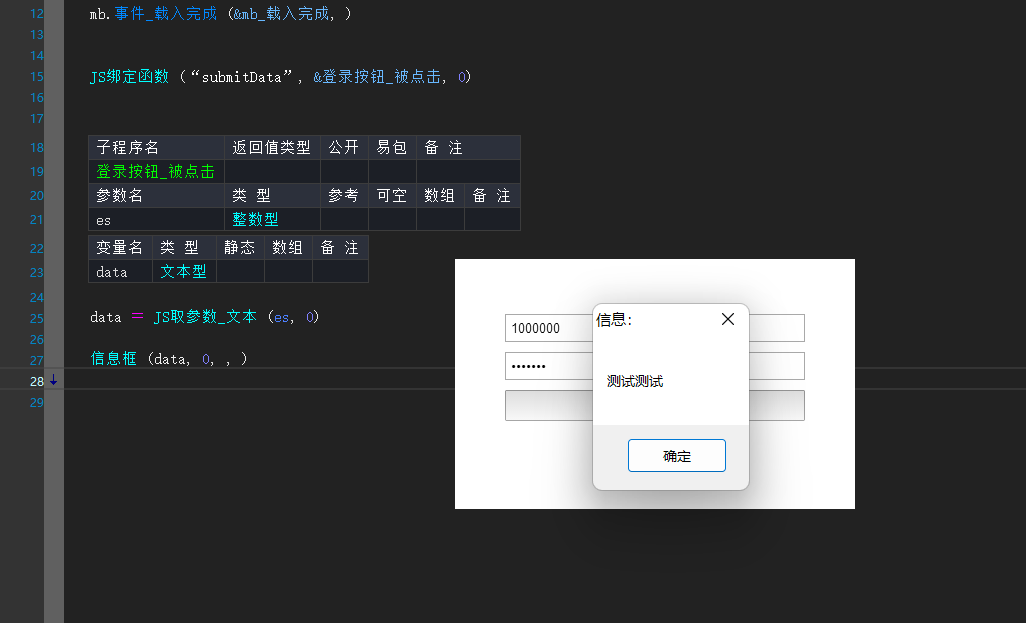Click the 返回值类型 cell of 登录按钮_被点击

click(x=272, y=171)
